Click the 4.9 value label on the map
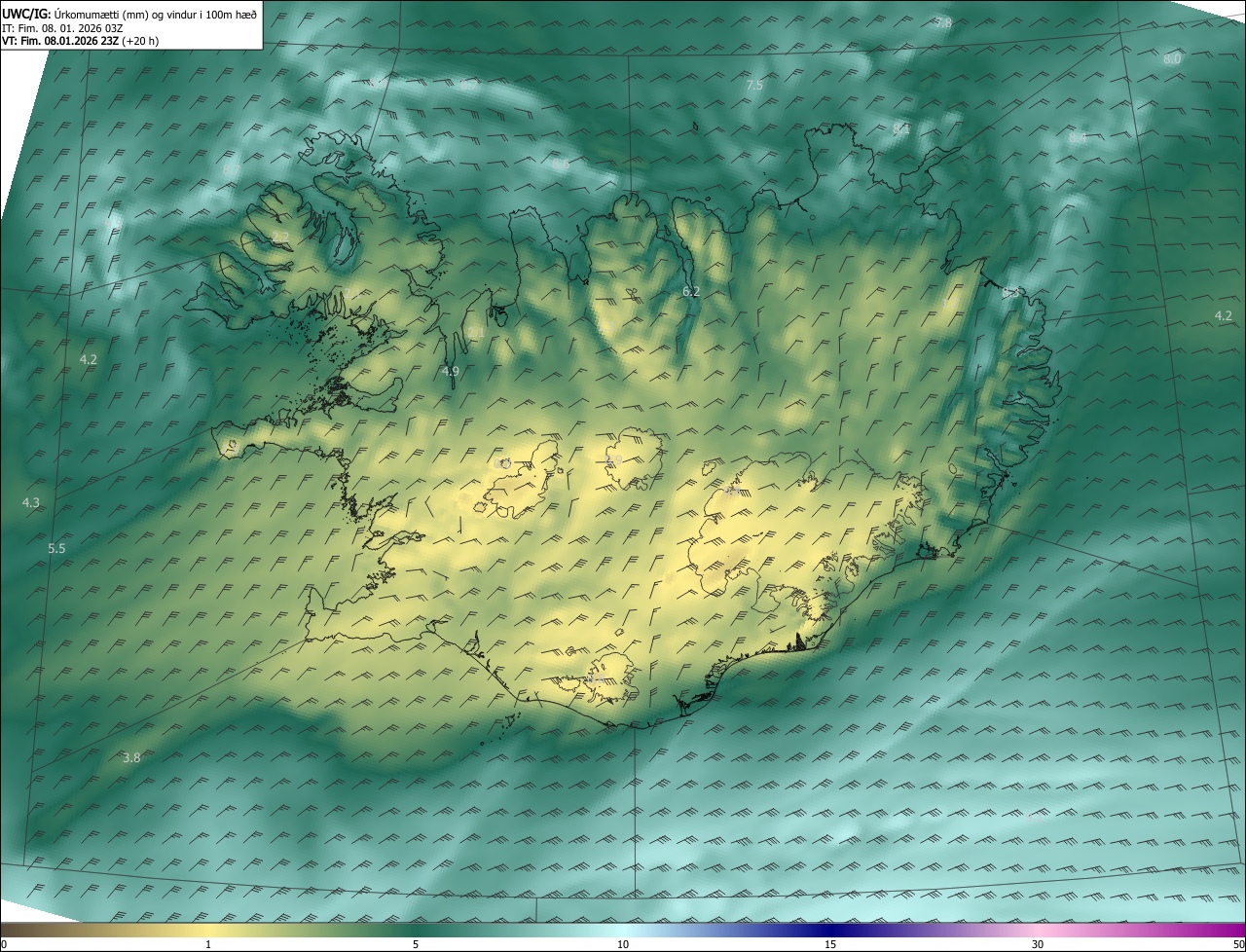This screenshot has width=1246, height=952. click(450, 371)
